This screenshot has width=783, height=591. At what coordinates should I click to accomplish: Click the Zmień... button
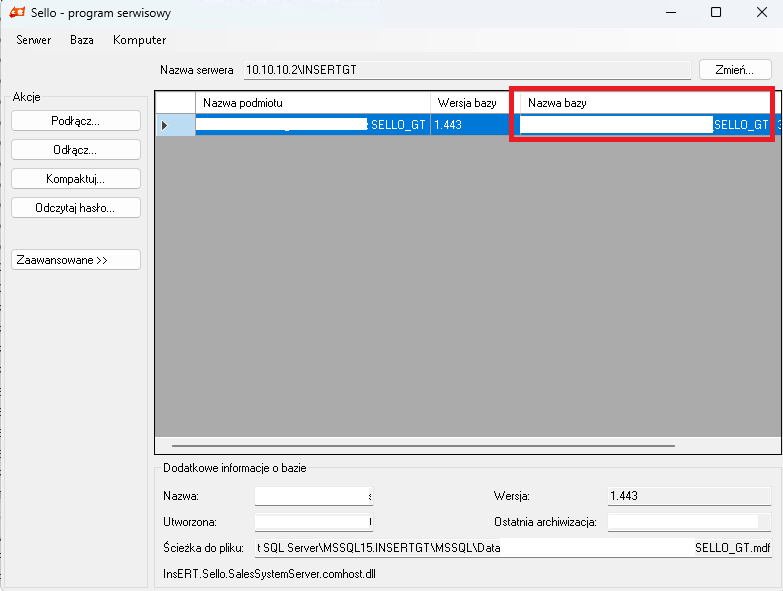[735, 70]
